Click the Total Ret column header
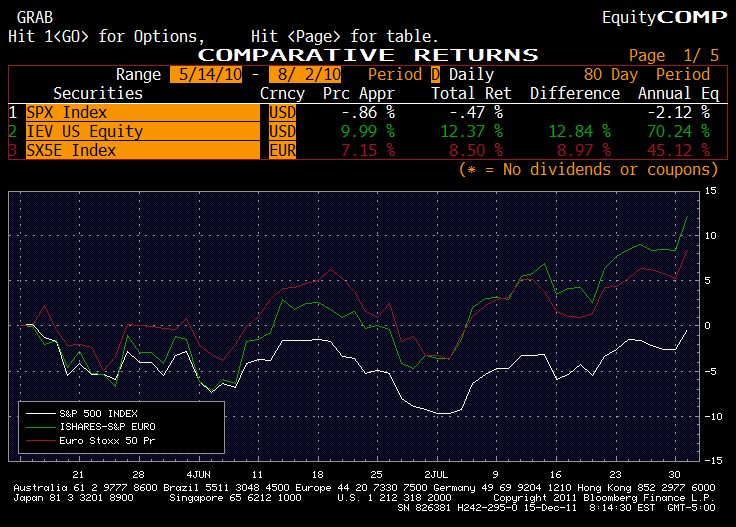This screenshot has height=527, width=736. point(471,93)
